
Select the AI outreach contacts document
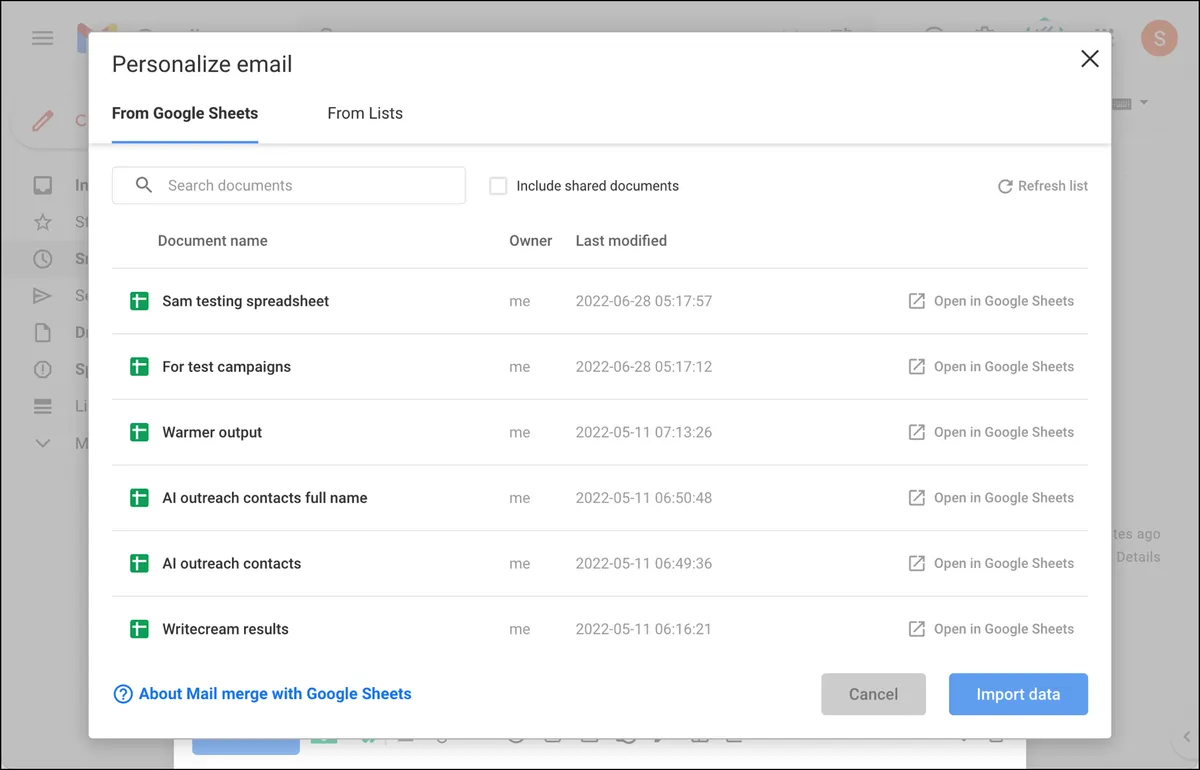[x=600, y=563]
